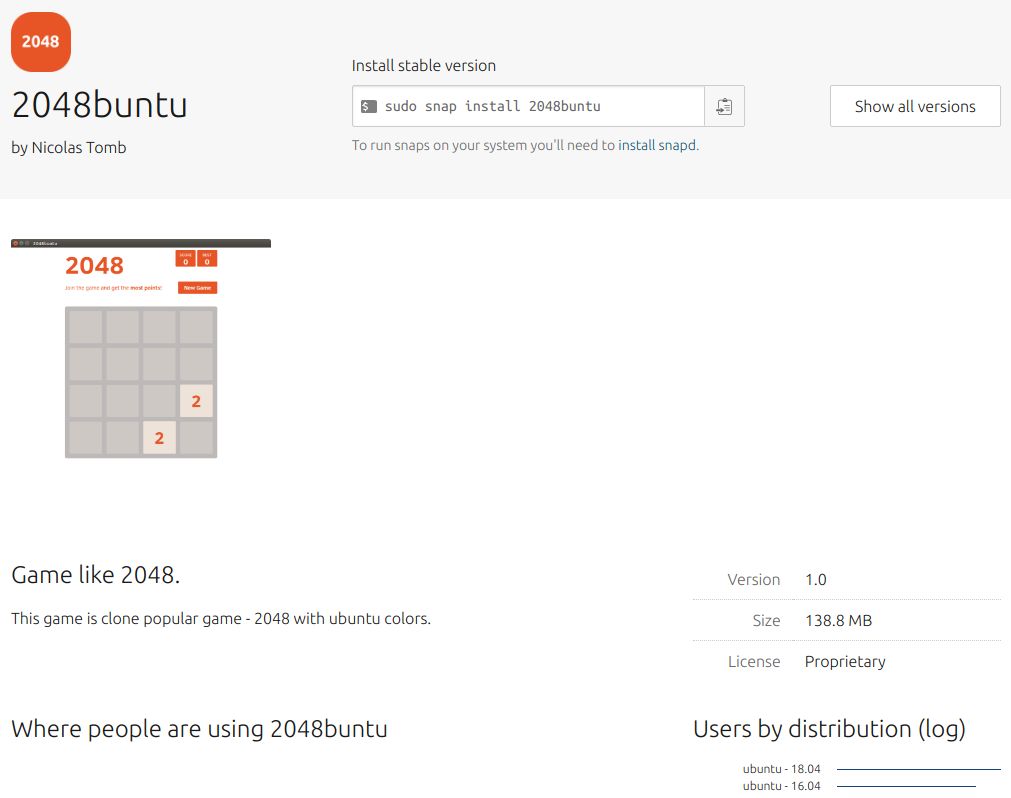Open the install snapd link

657,145
